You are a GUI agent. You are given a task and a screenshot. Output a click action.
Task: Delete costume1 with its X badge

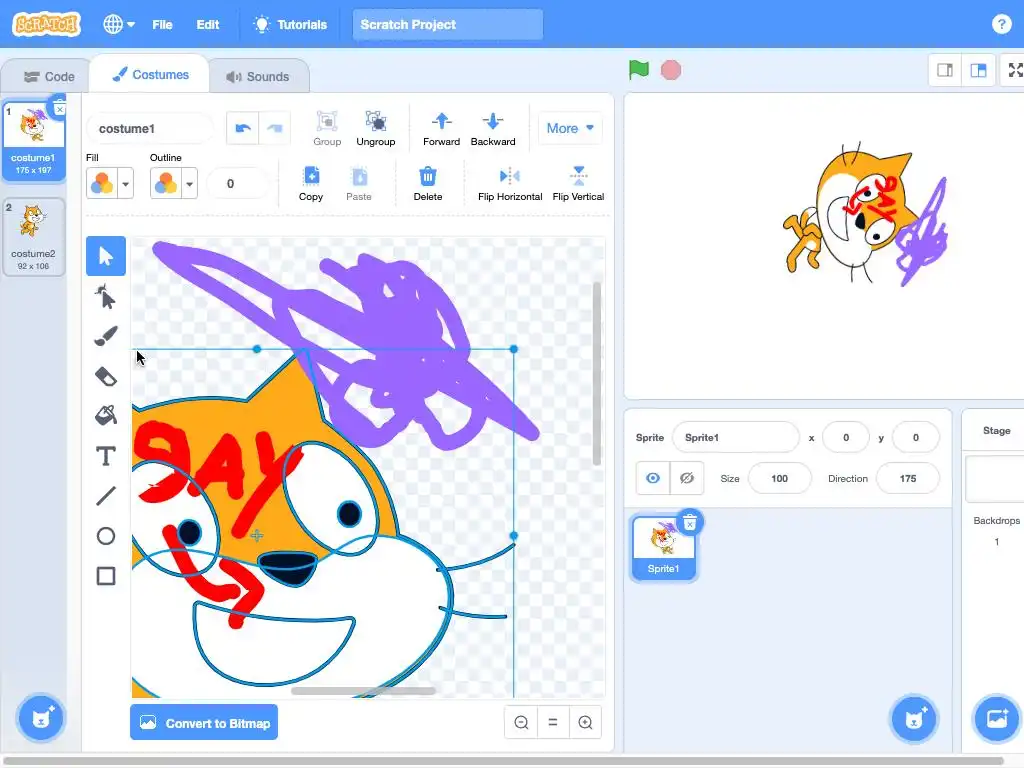pyautogui.click(x=59, y=109)
